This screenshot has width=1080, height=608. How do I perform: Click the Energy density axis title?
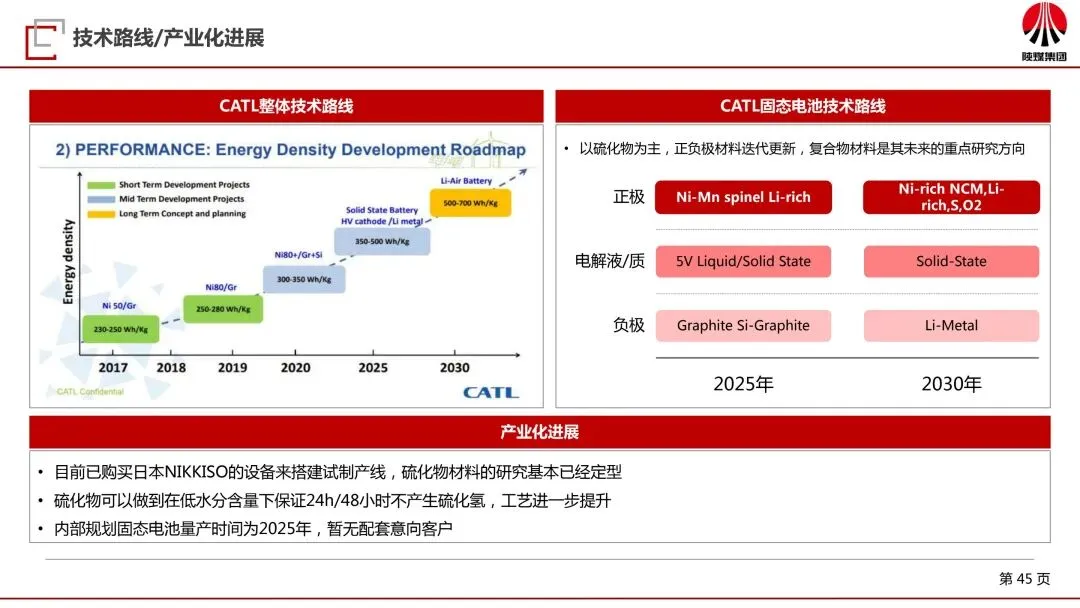[x=68, y=262]
